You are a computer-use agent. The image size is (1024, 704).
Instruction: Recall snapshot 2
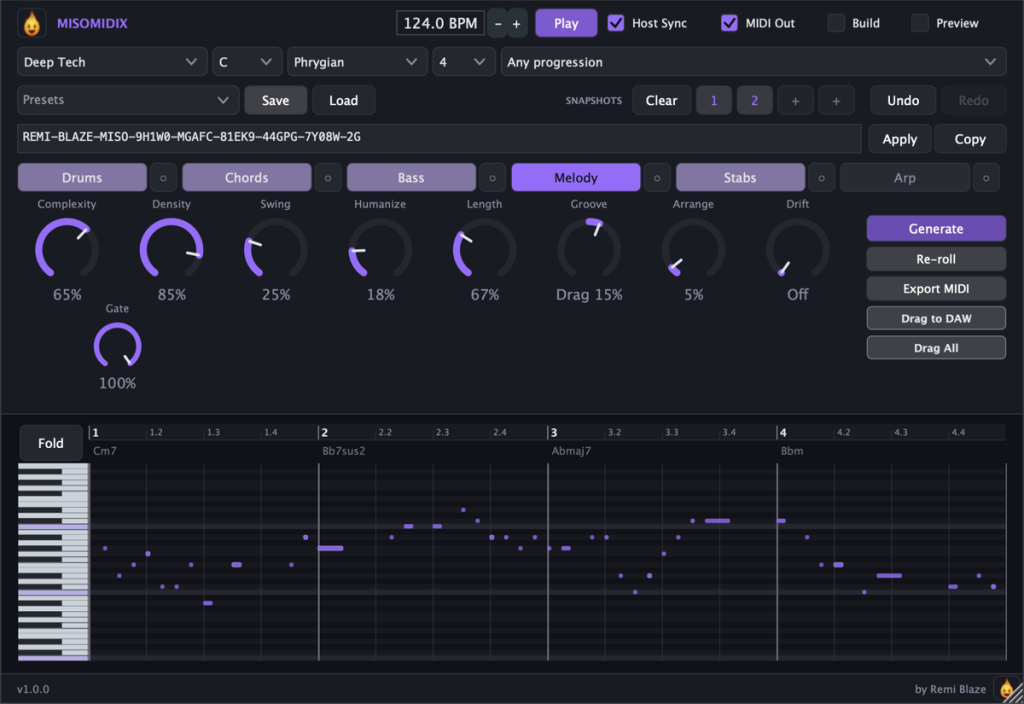coord(754,101)
